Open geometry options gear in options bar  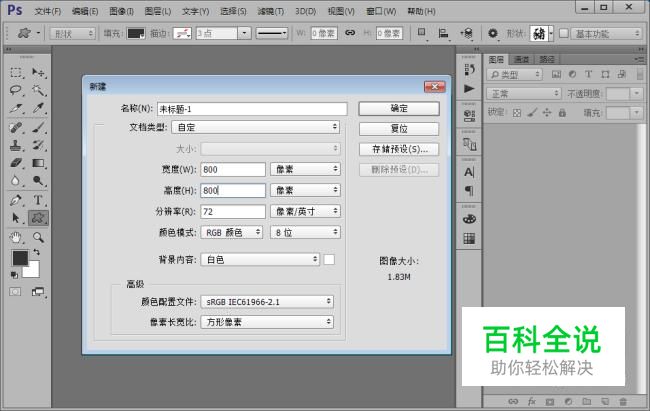(x=492, y=33)
